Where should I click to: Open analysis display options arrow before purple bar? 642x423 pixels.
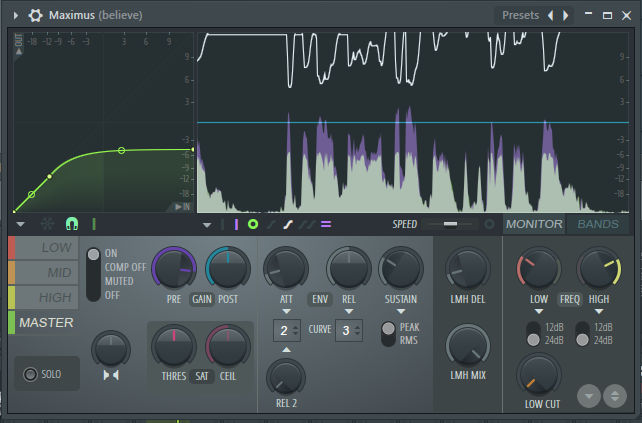[207, 225]
